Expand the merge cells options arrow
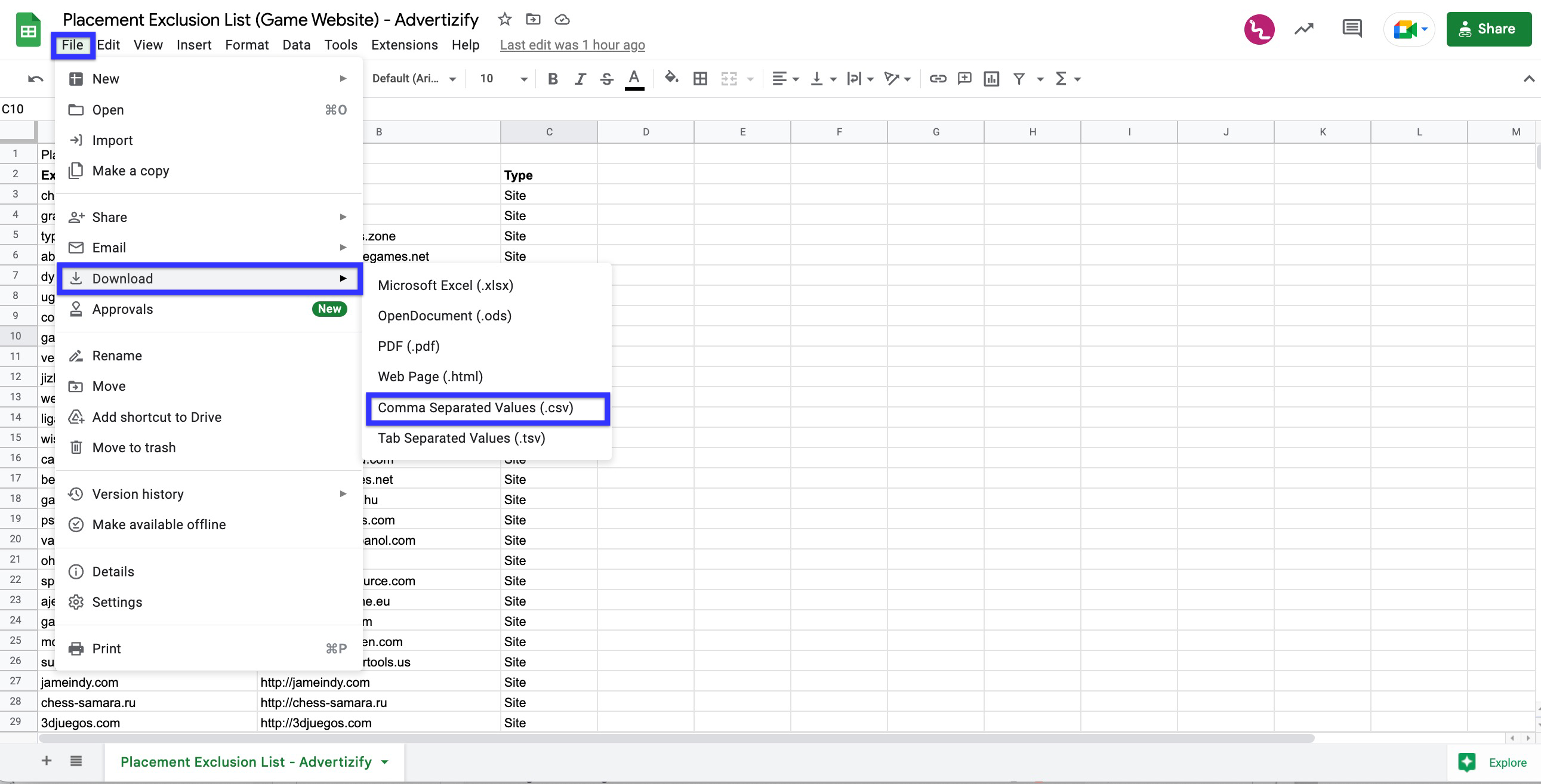1541x784 pixels. [750, 79]
